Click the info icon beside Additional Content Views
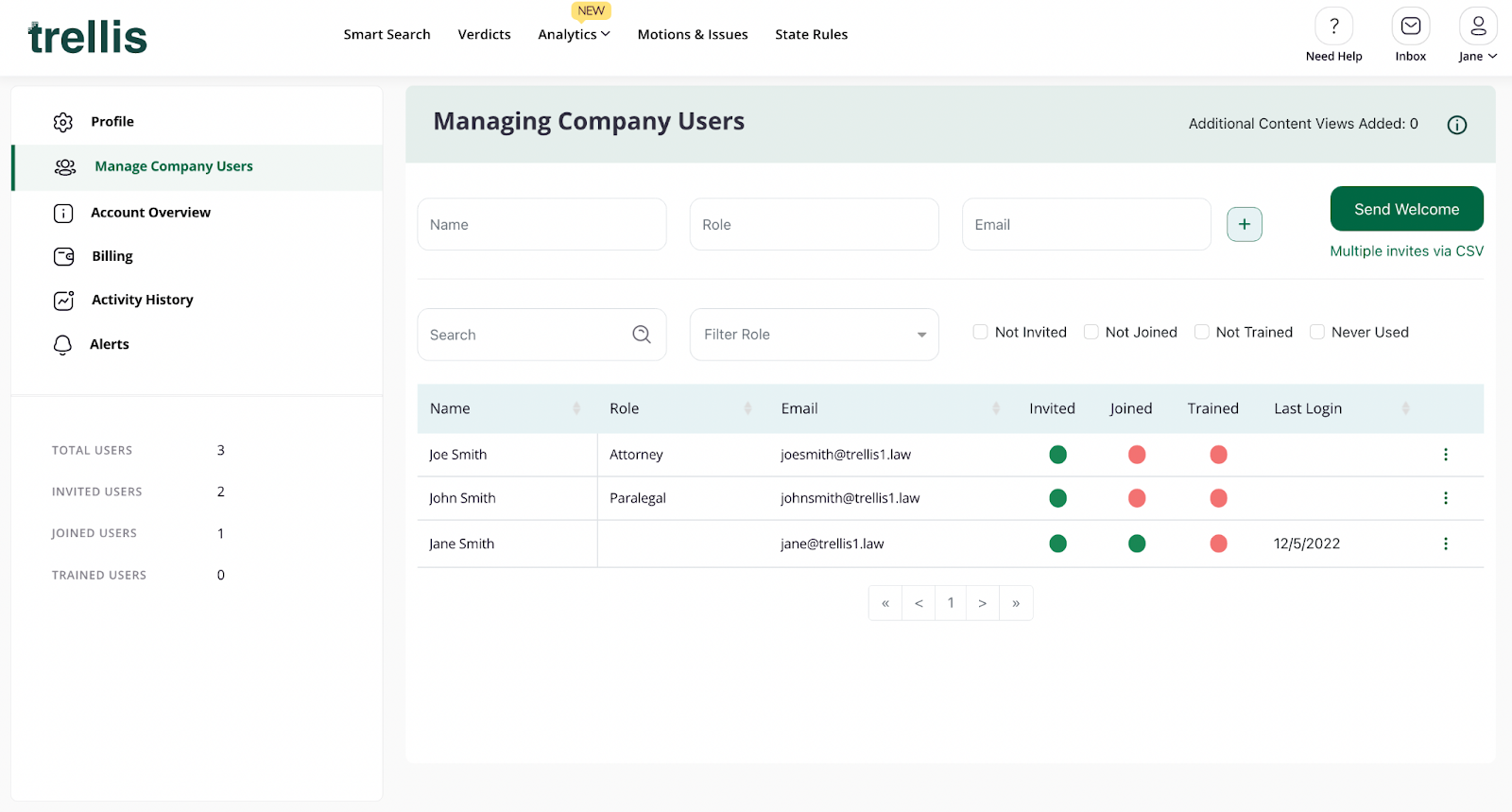 coord(1457,125)
